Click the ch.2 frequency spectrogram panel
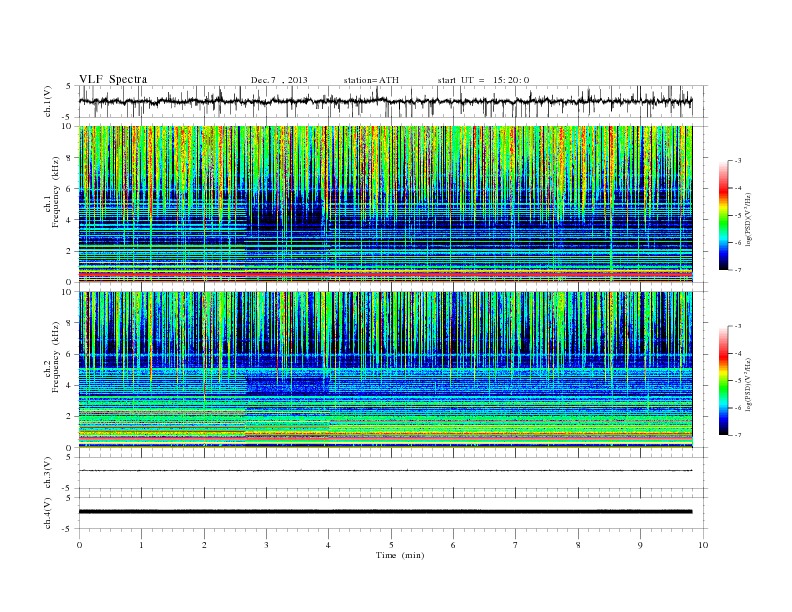 (x=385, y=370)
